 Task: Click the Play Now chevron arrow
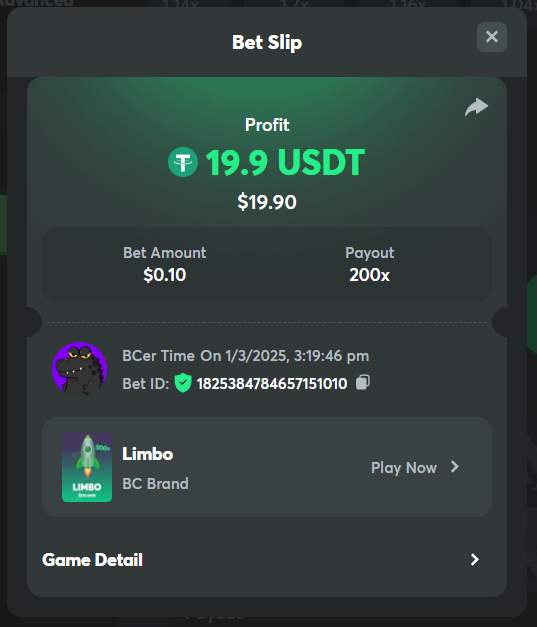click(455, 467)
